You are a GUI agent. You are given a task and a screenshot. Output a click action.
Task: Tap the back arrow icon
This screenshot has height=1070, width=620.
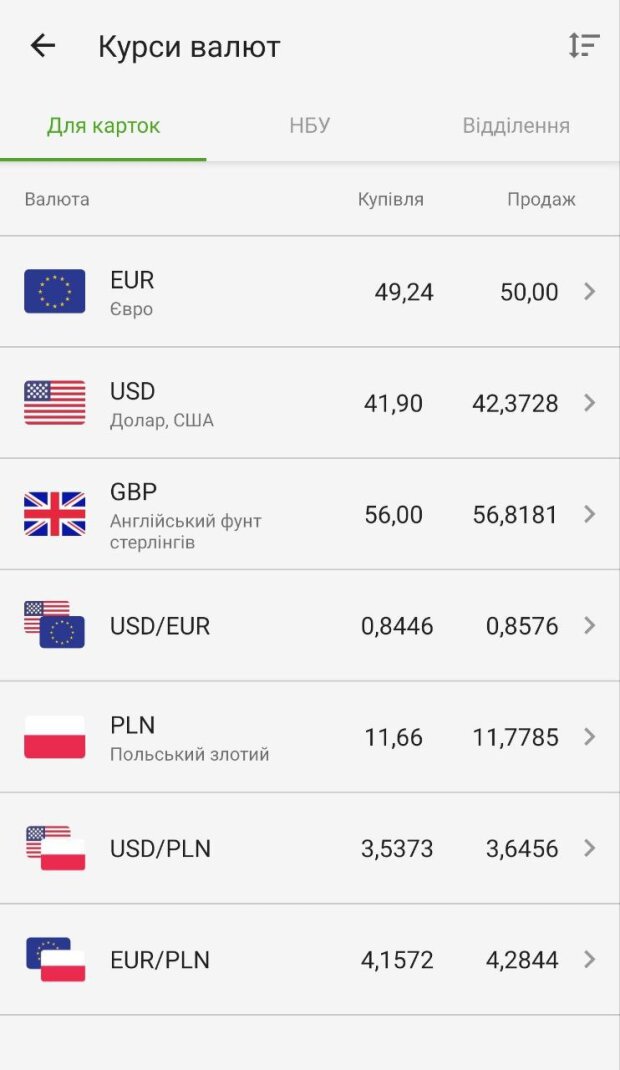pos(43,45)
